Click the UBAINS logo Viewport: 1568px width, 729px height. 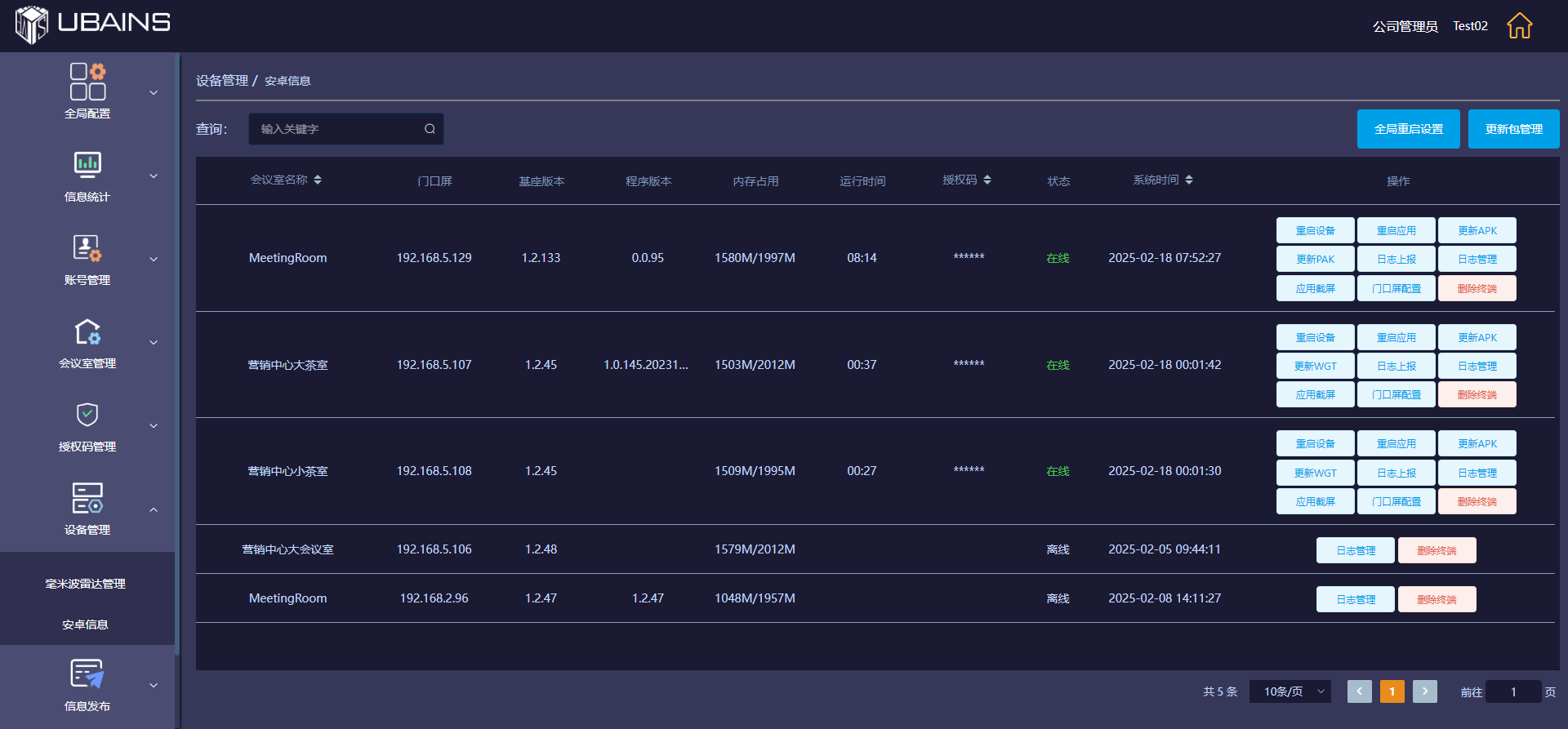[92, 24]
